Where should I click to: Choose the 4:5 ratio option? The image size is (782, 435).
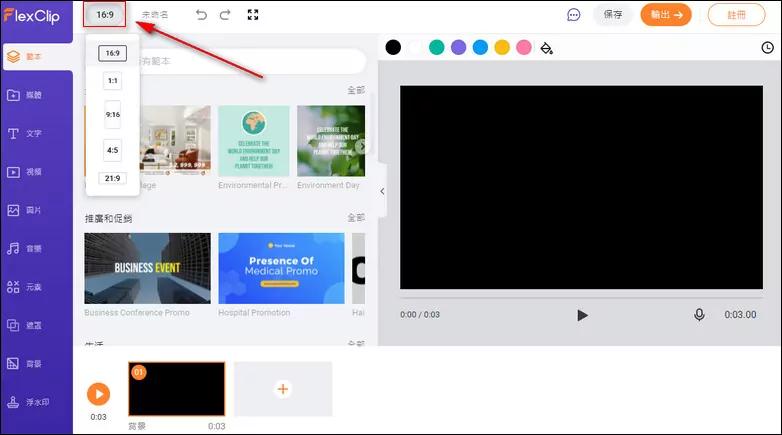click(113, 150)
